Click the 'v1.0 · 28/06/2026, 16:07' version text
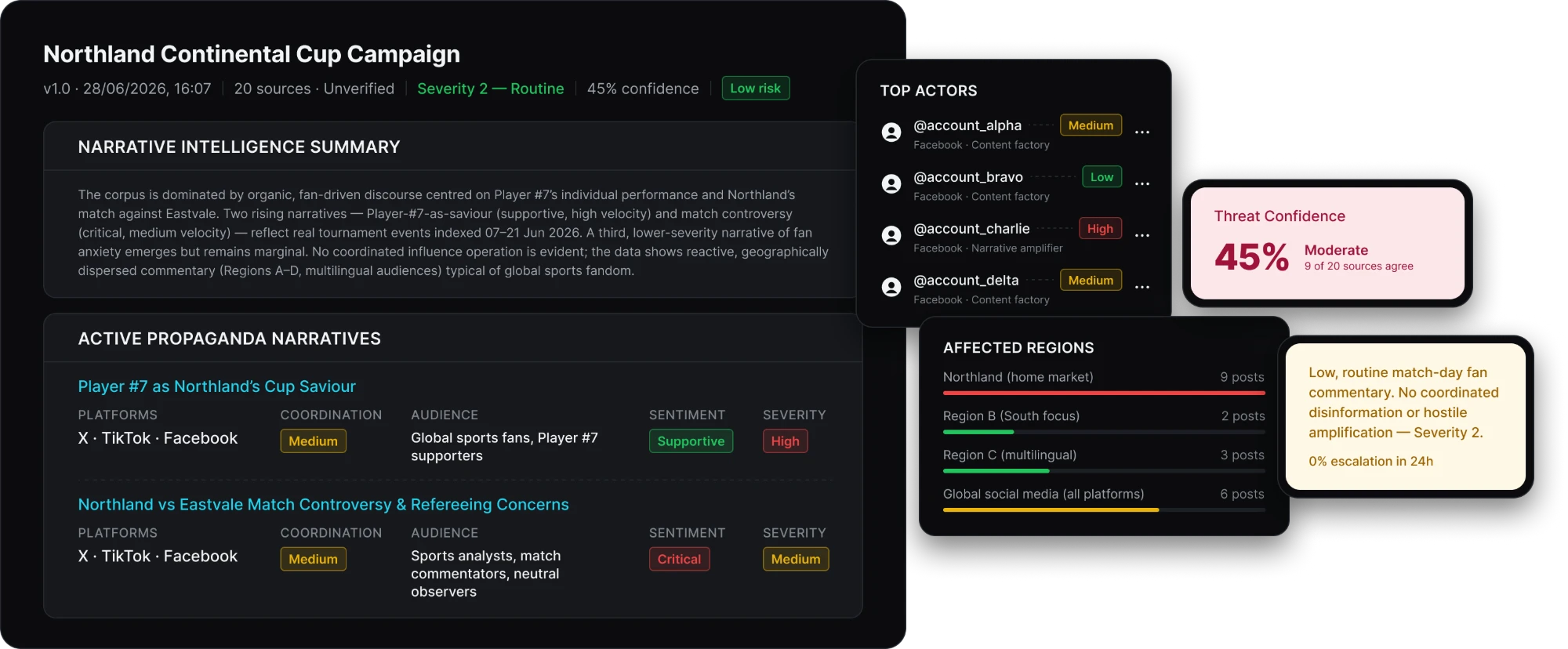 pyautogui.click(x=127, y=89)
